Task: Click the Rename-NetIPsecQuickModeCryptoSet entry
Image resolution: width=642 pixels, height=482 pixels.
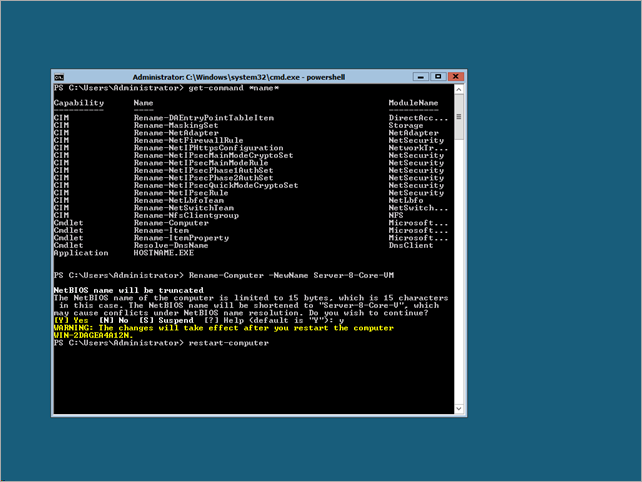Action: [216, 185]
